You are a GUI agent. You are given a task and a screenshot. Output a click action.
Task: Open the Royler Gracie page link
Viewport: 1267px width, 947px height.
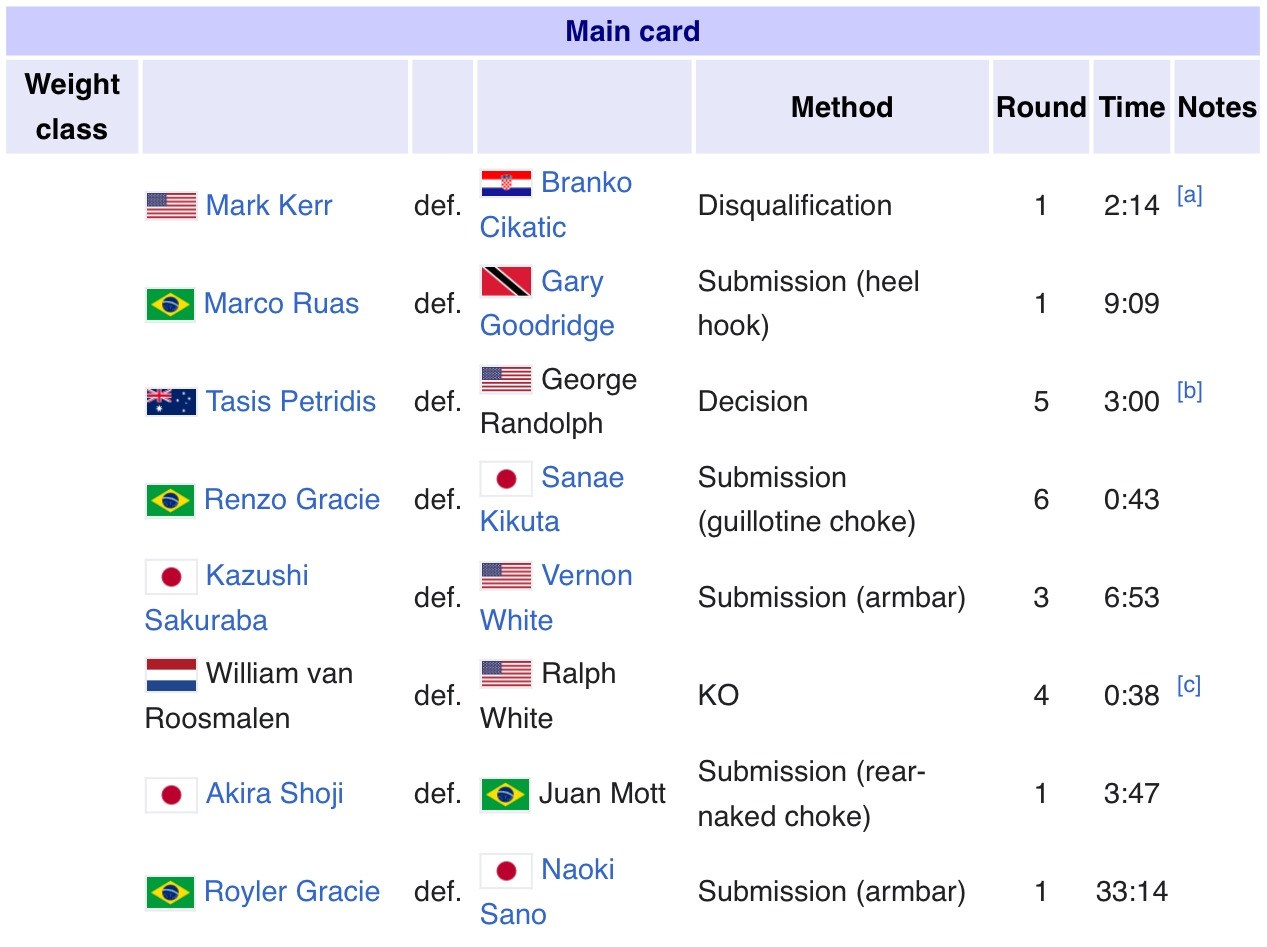coord(292,892)
